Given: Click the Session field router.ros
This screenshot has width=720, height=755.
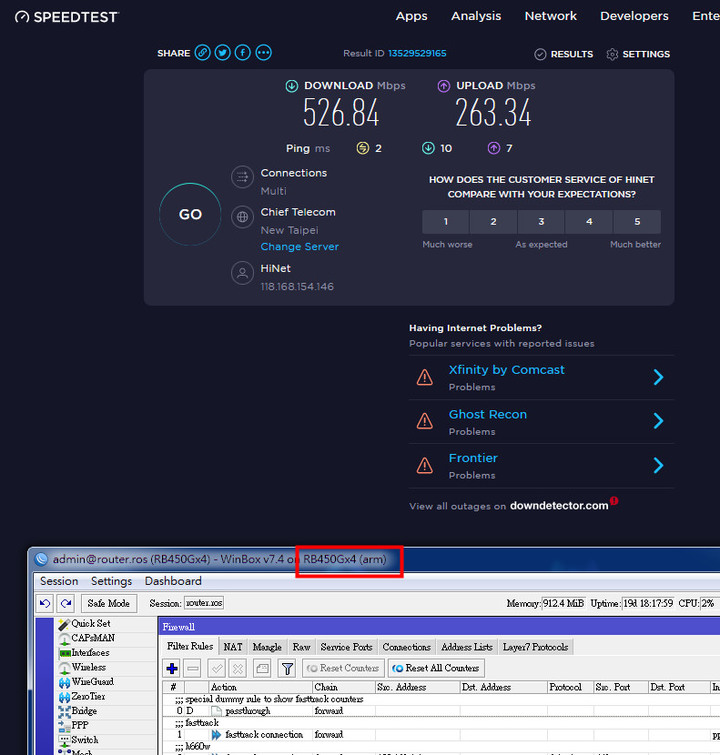Looking at the screenshot, I should [x=204, y=603].
